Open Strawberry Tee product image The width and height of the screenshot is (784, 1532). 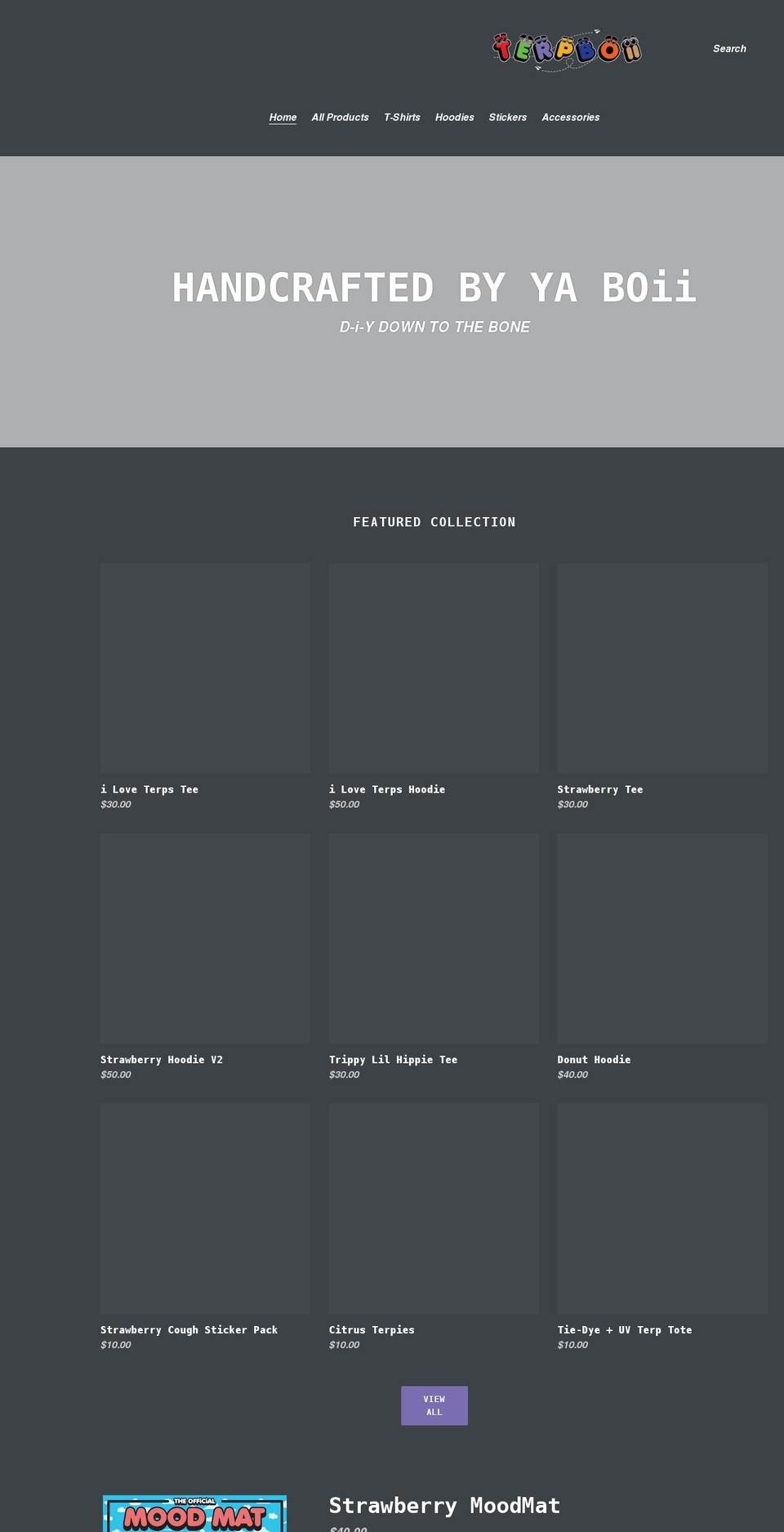tap(662, 668)
